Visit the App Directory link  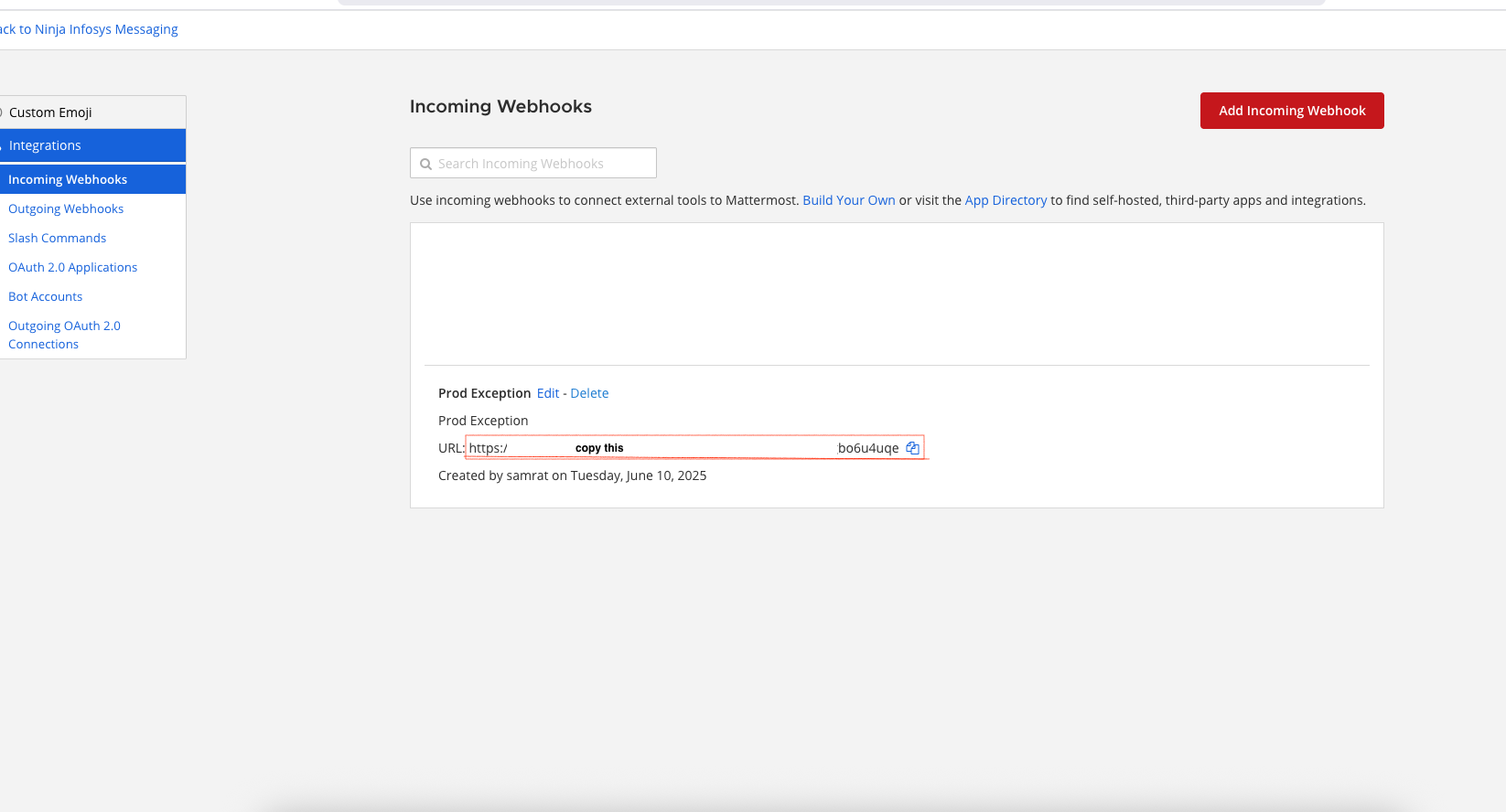(1006, 200)
